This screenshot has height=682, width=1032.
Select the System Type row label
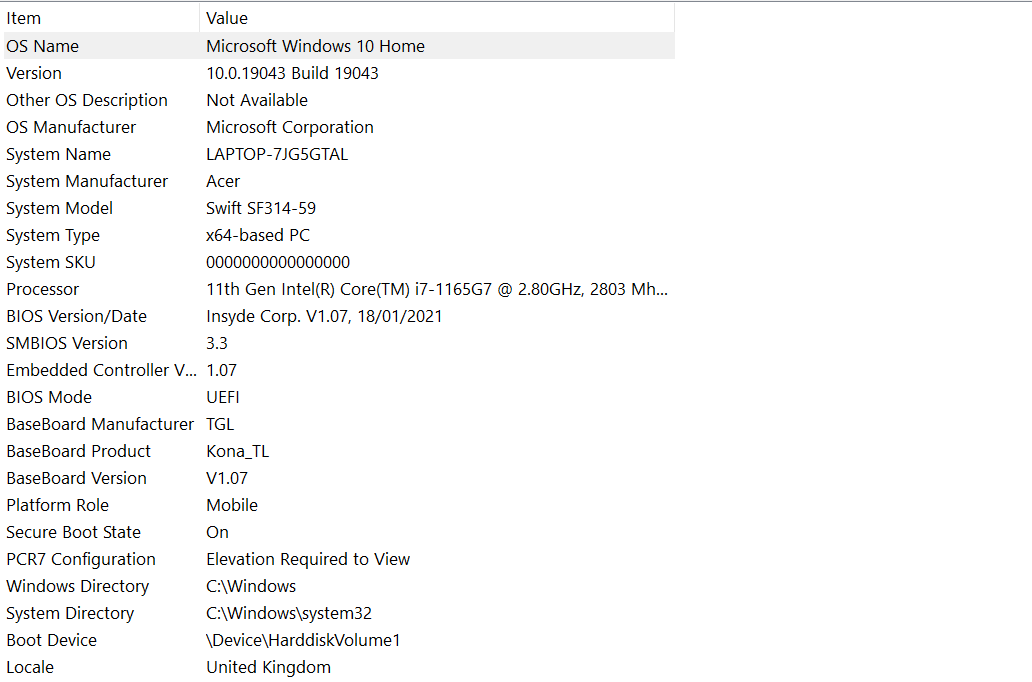53,235
